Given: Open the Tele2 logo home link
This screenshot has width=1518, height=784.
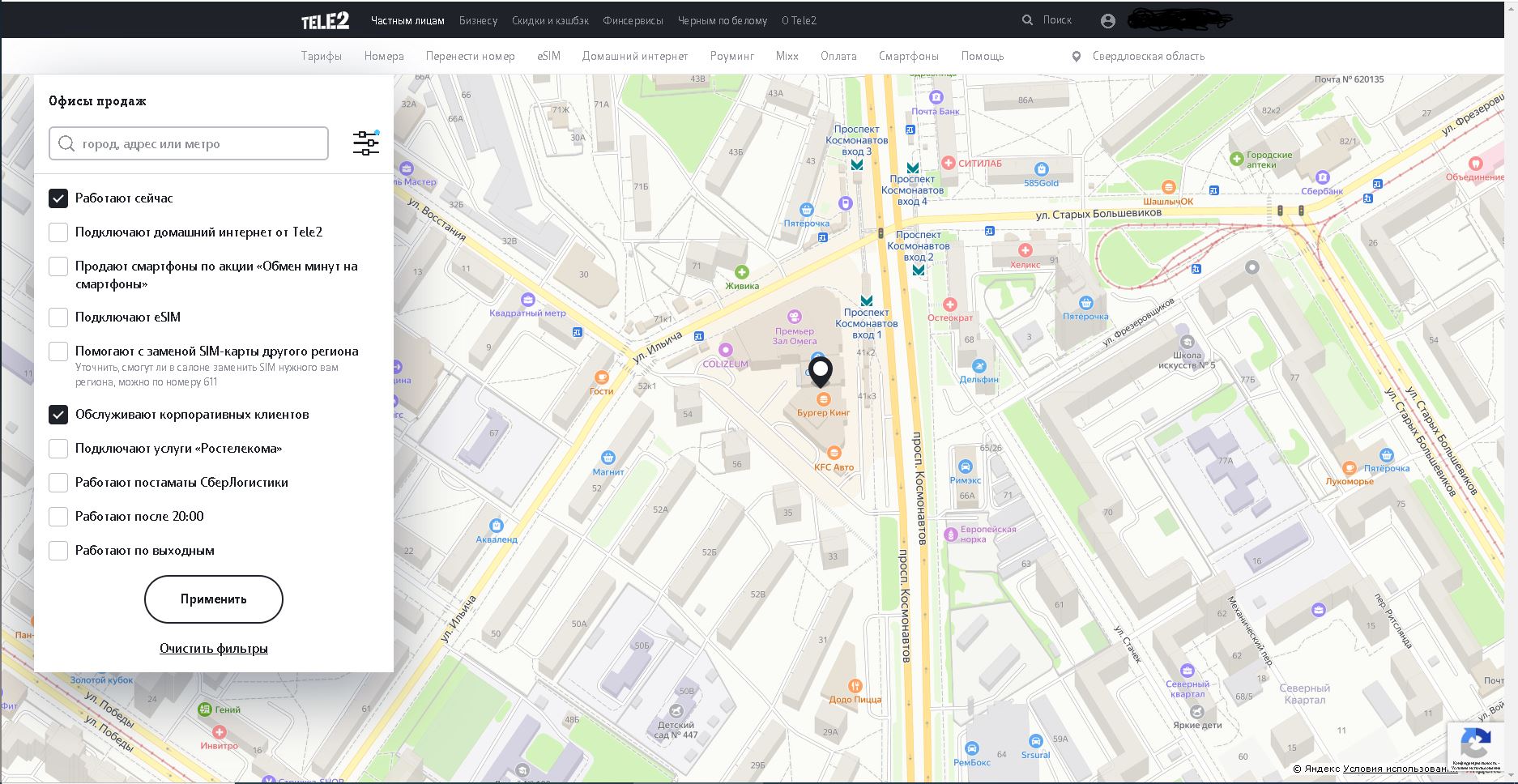Looking at the screenshot, I should pos(325,21).
